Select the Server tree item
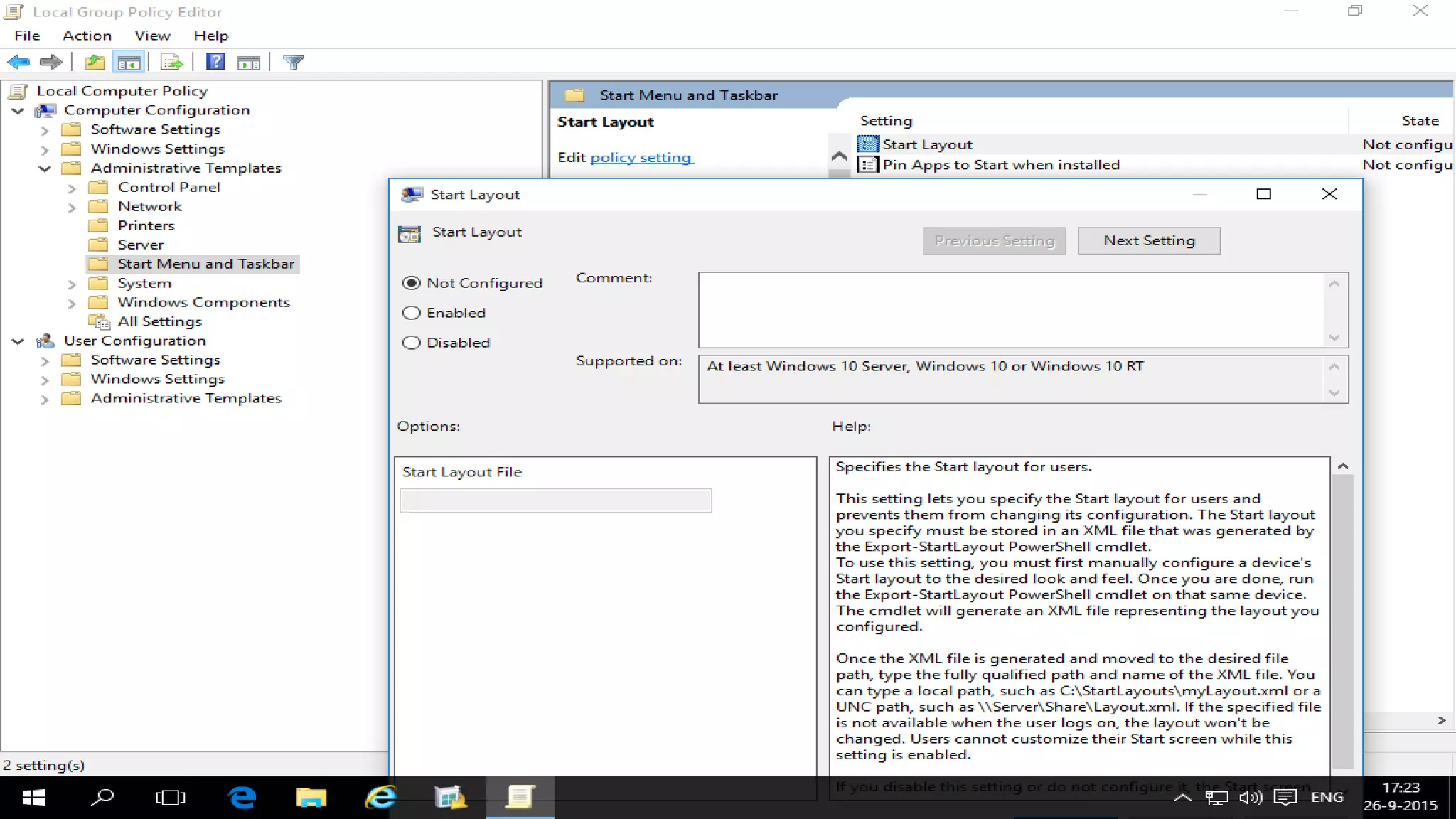 [140, 245]
